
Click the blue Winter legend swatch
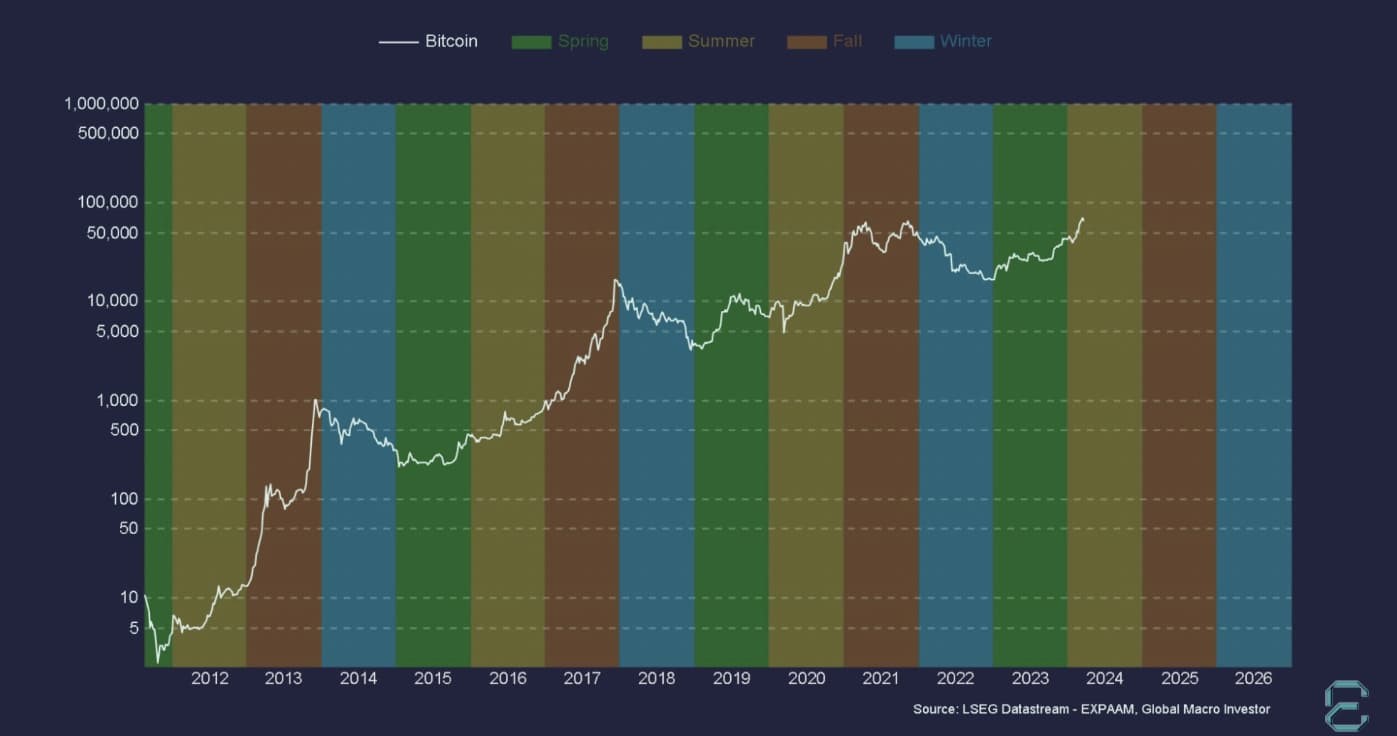pos(915,41)
